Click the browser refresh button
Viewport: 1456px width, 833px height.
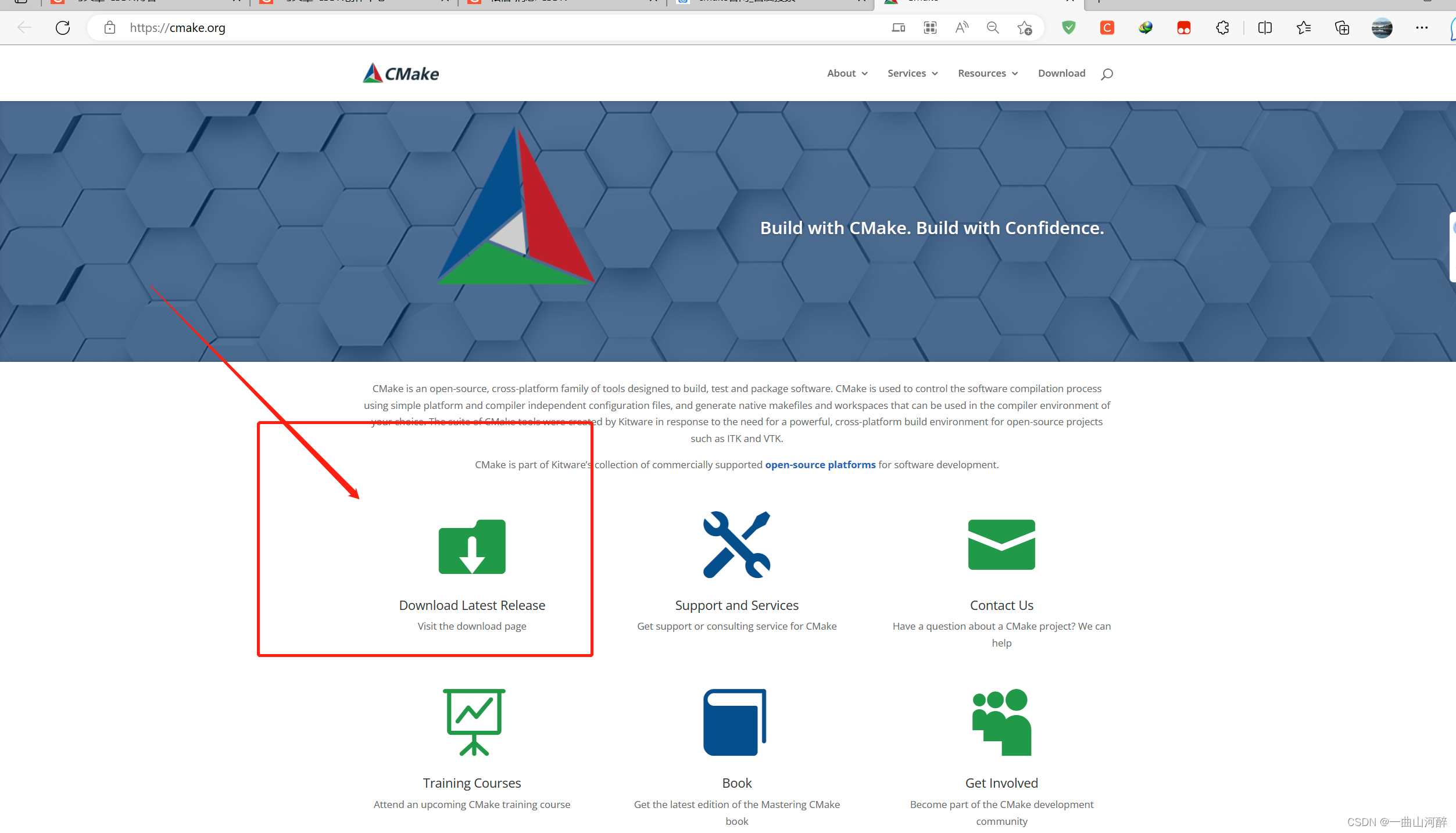(63, 27)
